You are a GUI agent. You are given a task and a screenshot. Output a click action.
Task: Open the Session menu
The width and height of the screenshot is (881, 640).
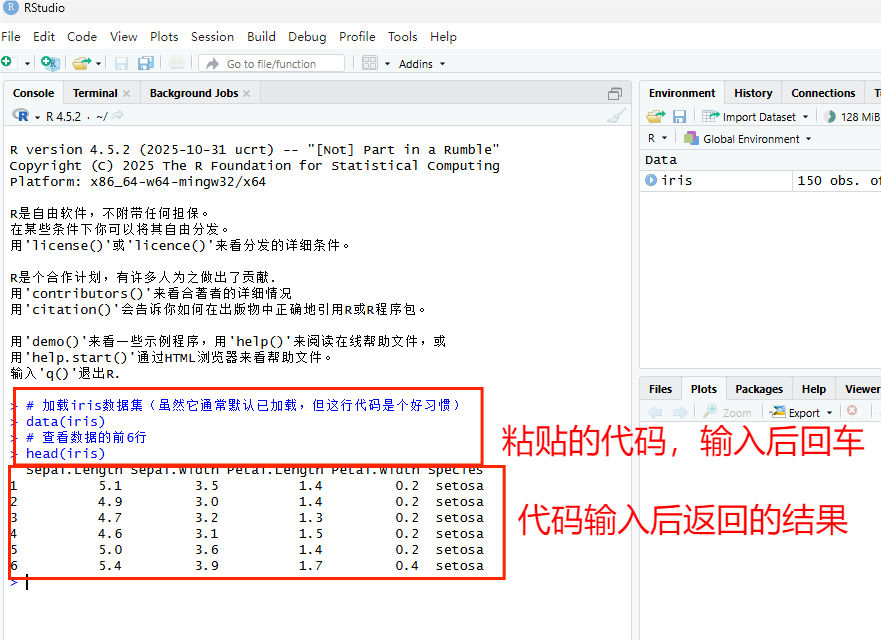212,37
